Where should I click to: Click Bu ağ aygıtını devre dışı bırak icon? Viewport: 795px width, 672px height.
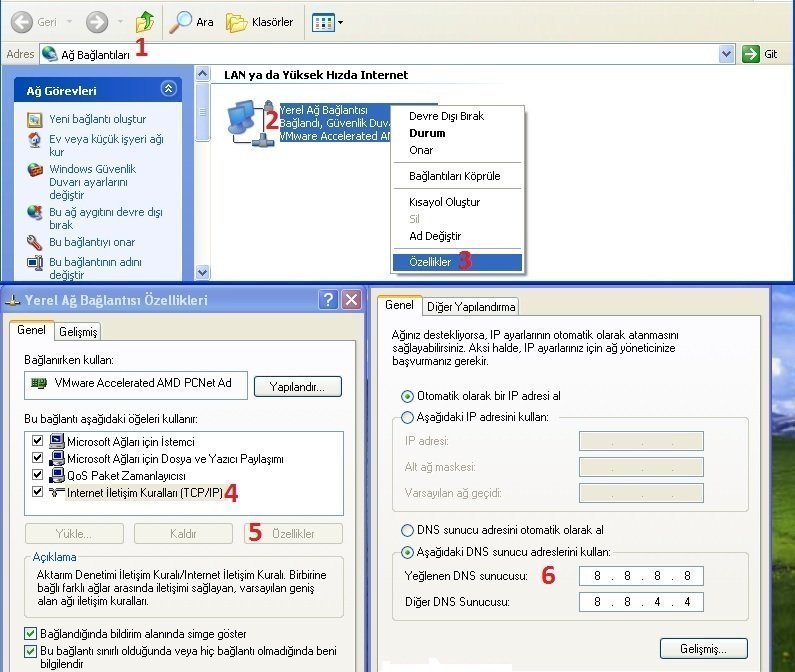click(34, 213)
